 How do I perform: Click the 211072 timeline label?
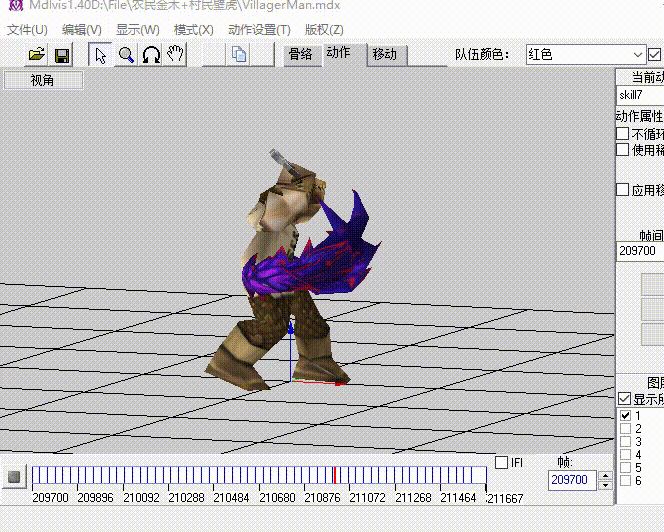(367, 498)
